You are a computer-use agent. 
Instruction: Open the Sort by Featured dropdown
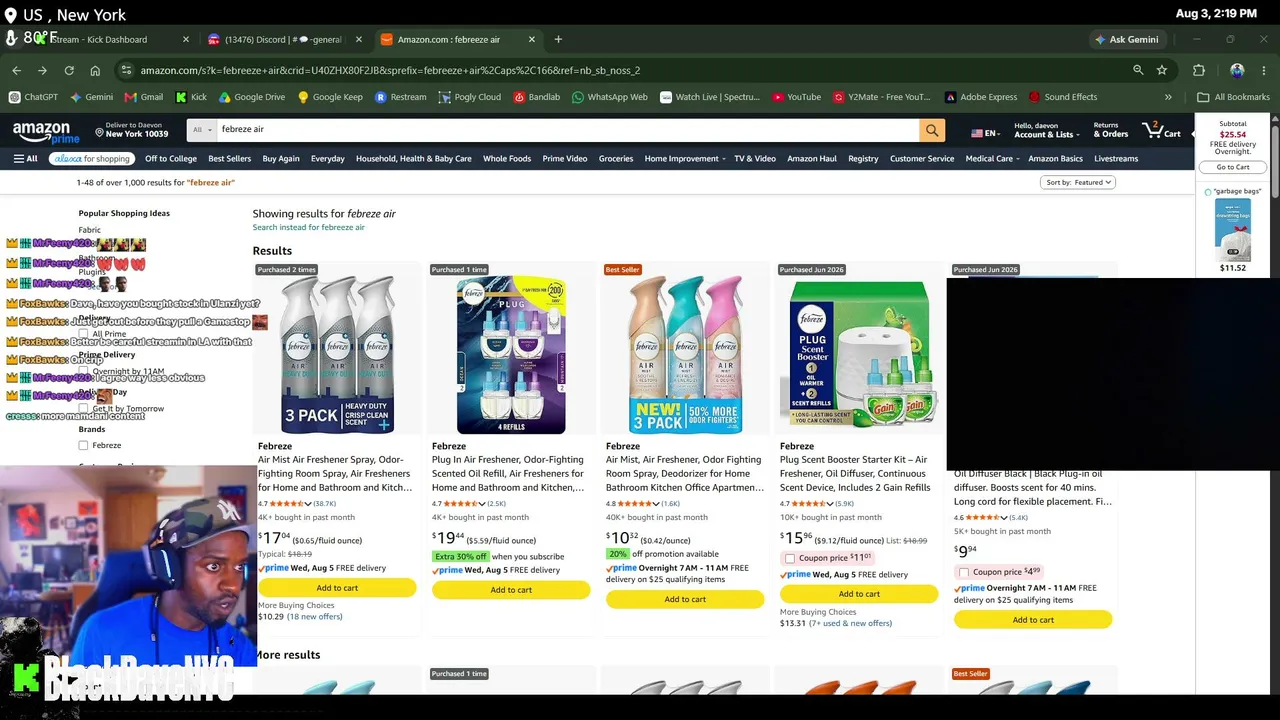[x=1078, y=182]
